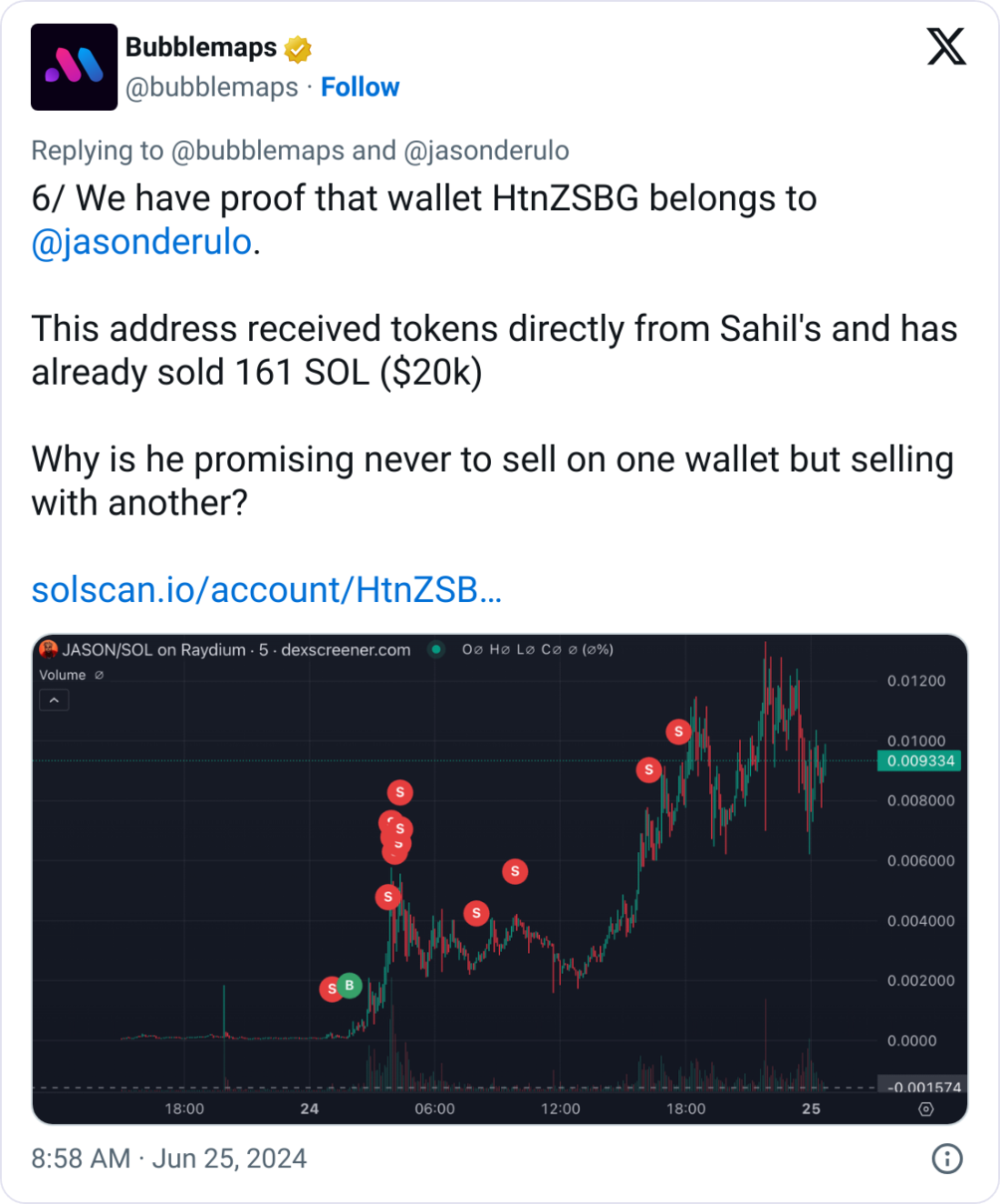
Task: Click @jasonderulo in the Replying to line
Action: [x=485, y=151]
